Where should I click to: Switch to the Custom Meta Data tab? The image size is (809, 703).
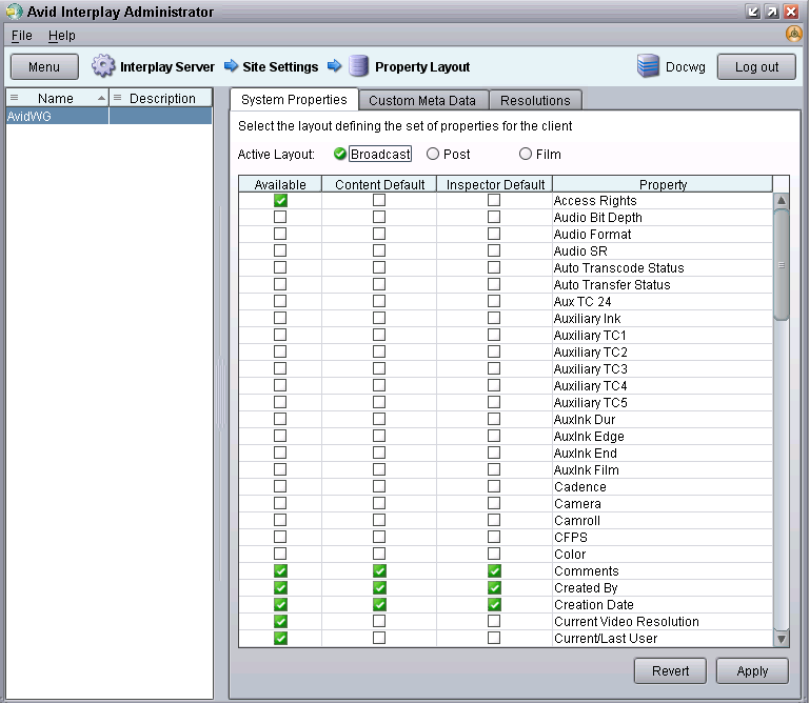click(x=422, y=101)
